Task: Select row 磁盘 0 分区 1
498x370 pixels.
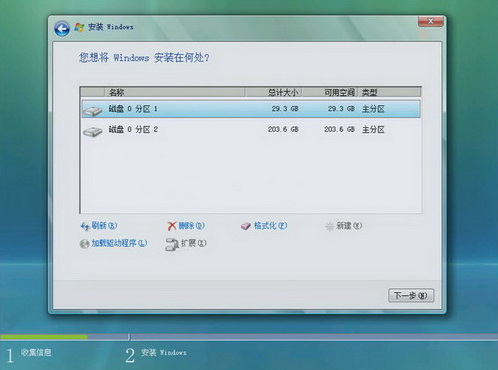Action: [251, 109]
